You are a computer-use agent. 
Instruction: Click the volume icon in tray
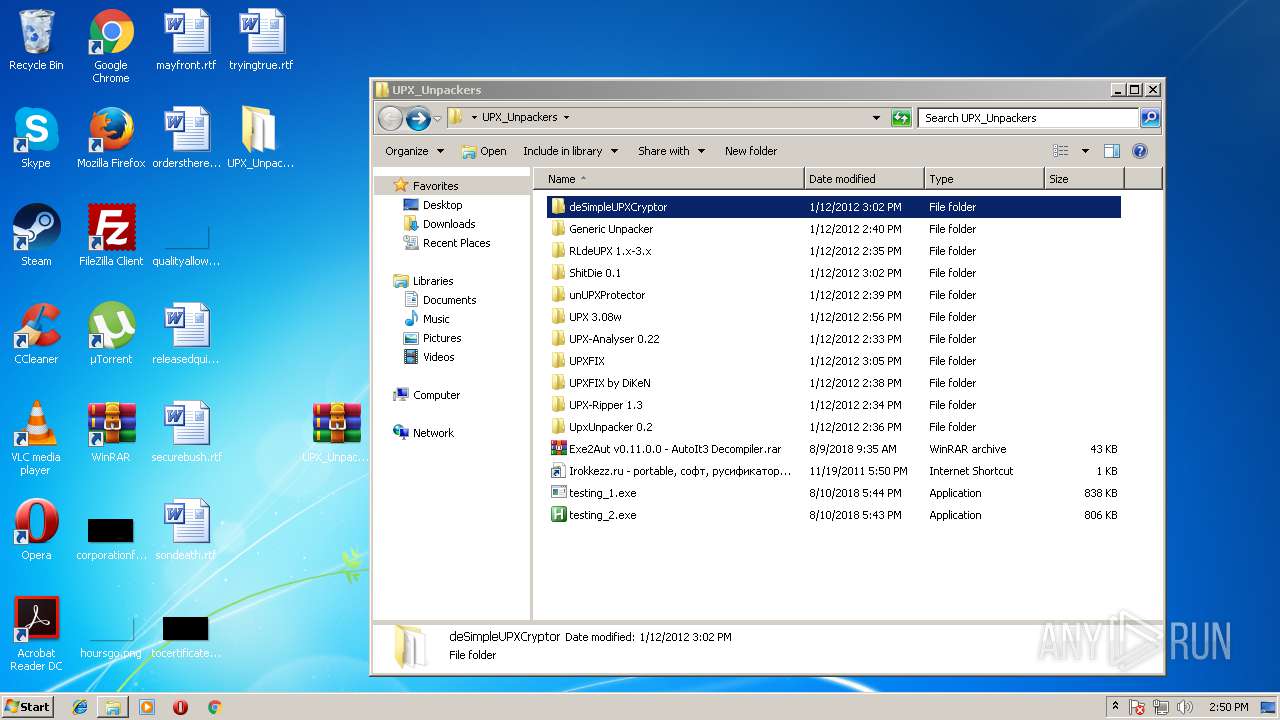click(1185, 707)
